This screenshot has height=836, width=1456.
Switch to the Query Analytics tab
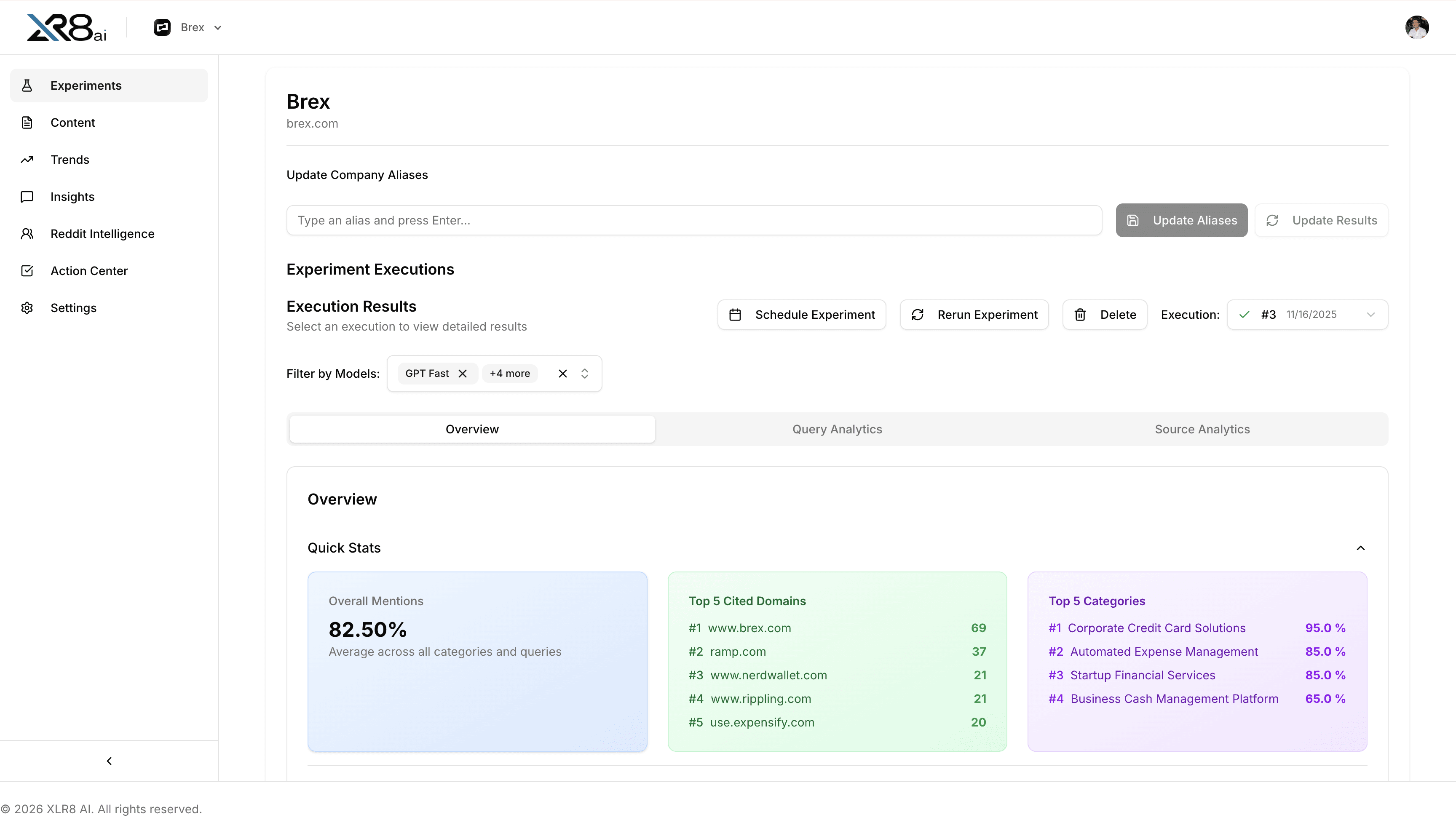838,429
